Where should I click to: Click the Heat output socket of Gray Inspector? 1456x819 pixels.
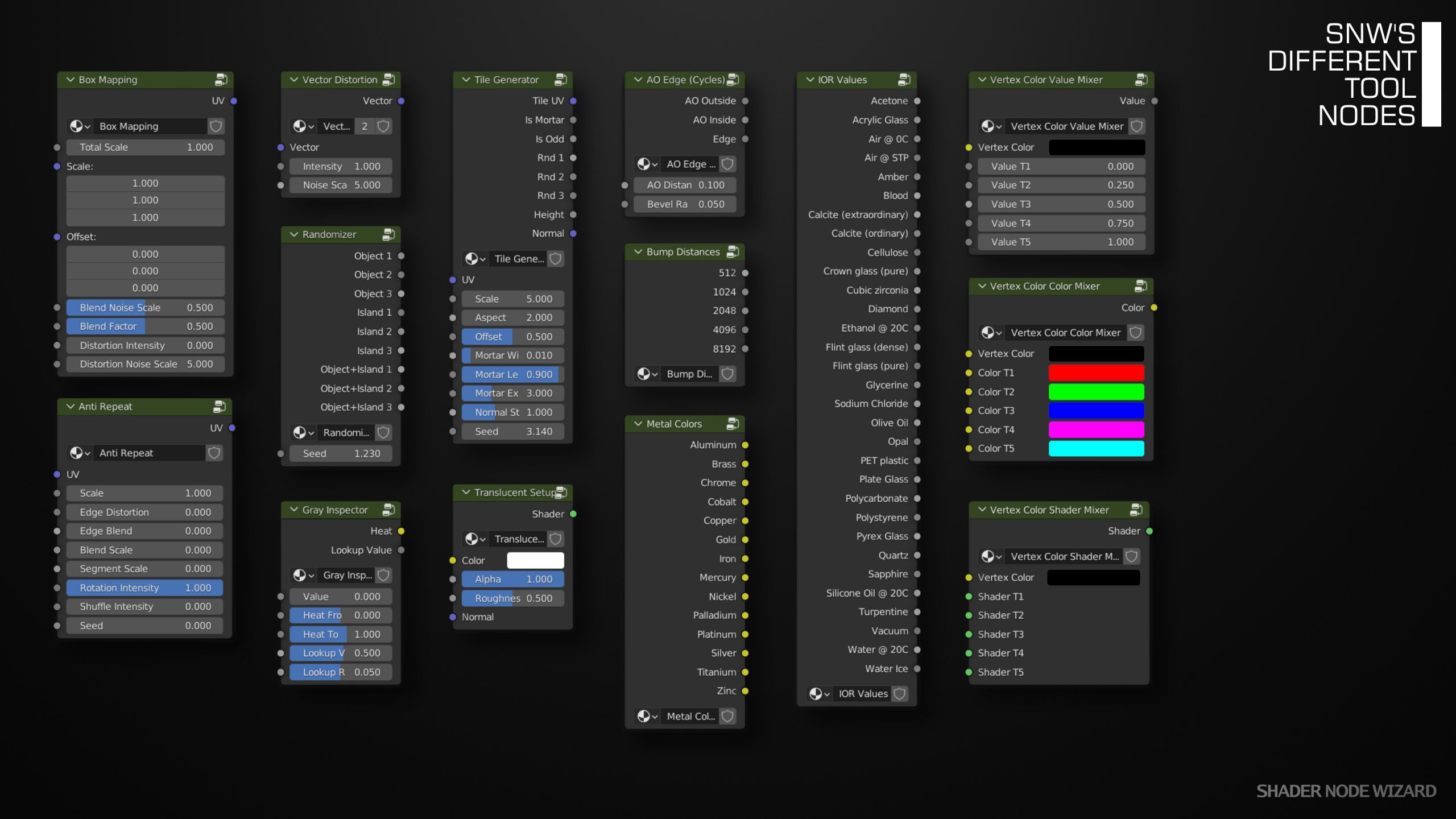click(x=402, y=531)
